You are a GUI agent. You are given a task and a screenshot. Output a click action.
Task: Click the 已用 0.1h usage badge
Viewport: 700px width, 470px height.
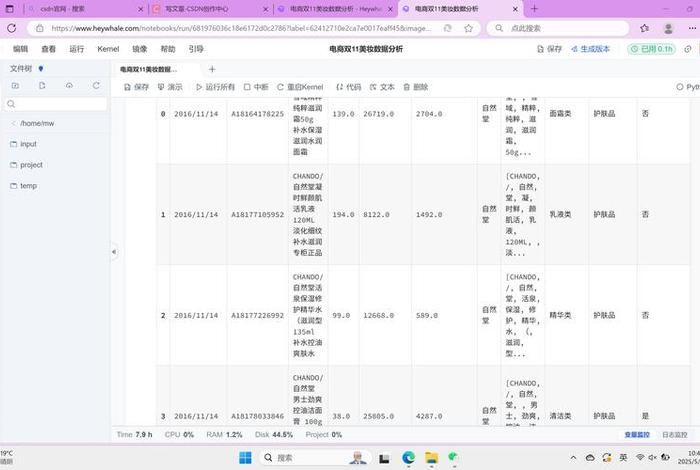pyautogui.click(x=652, y=49)
